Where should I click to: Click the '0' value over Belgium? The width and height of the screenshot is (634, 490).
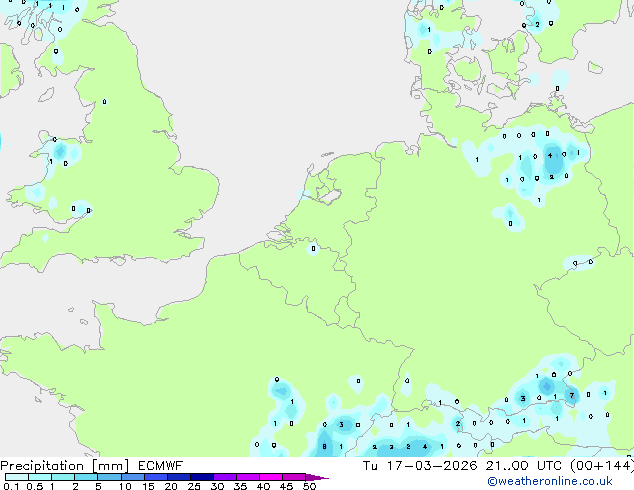coord(313,248)
